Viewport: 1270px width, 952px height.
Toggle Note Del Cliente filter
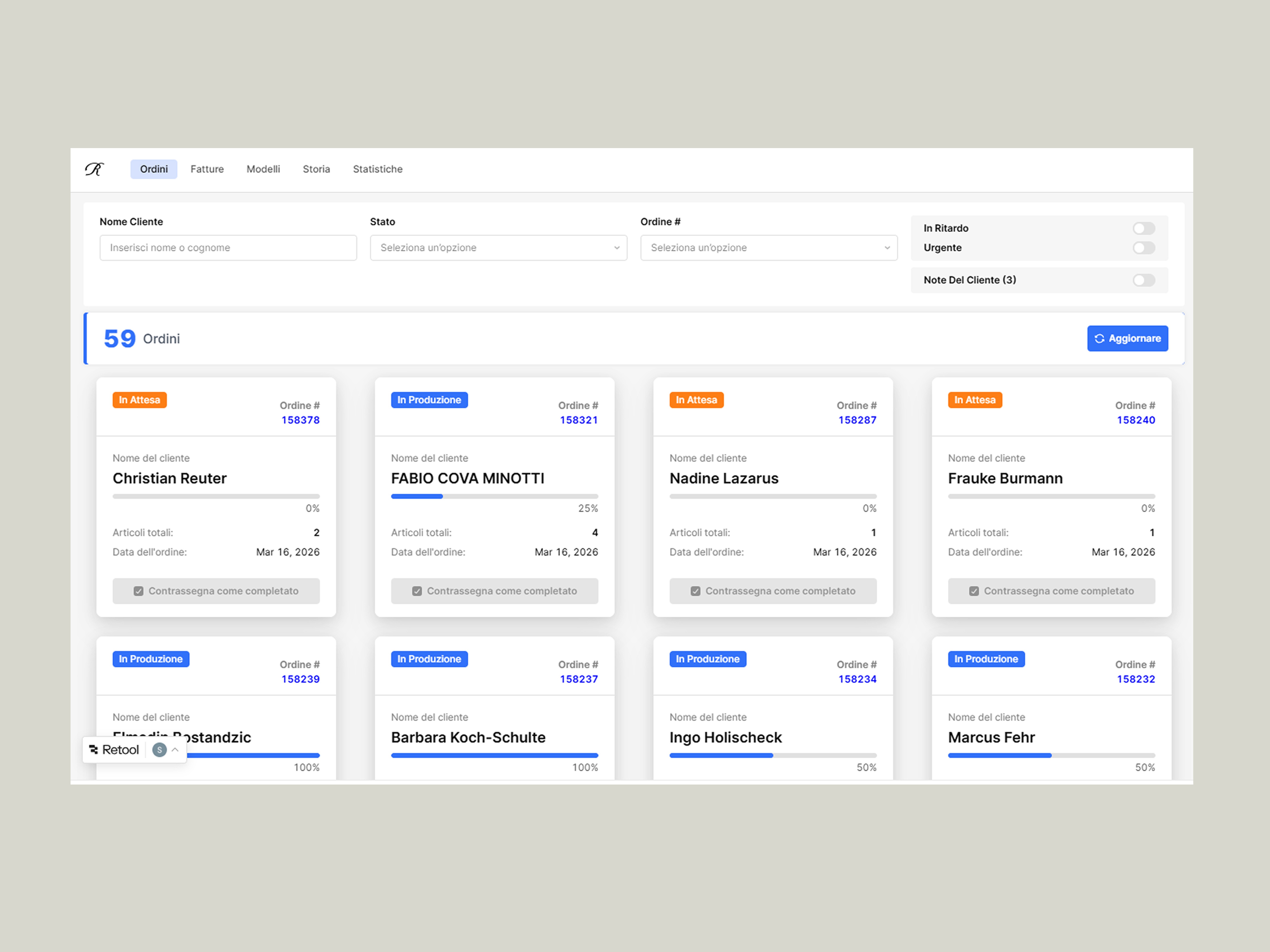click(1143, 280)
